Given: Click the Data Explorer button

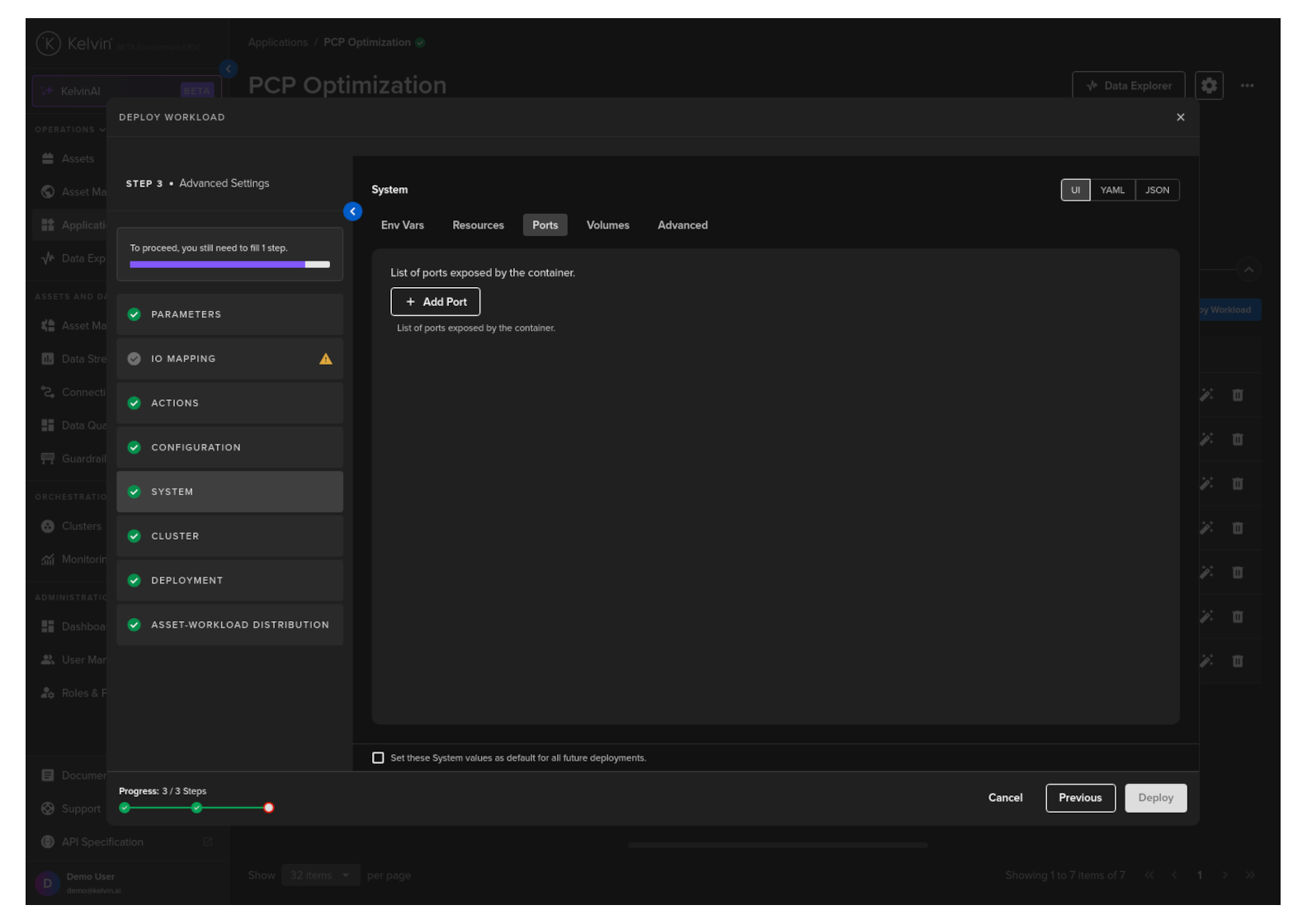Looking at the screenshot, I should (x=1128, y=86).
